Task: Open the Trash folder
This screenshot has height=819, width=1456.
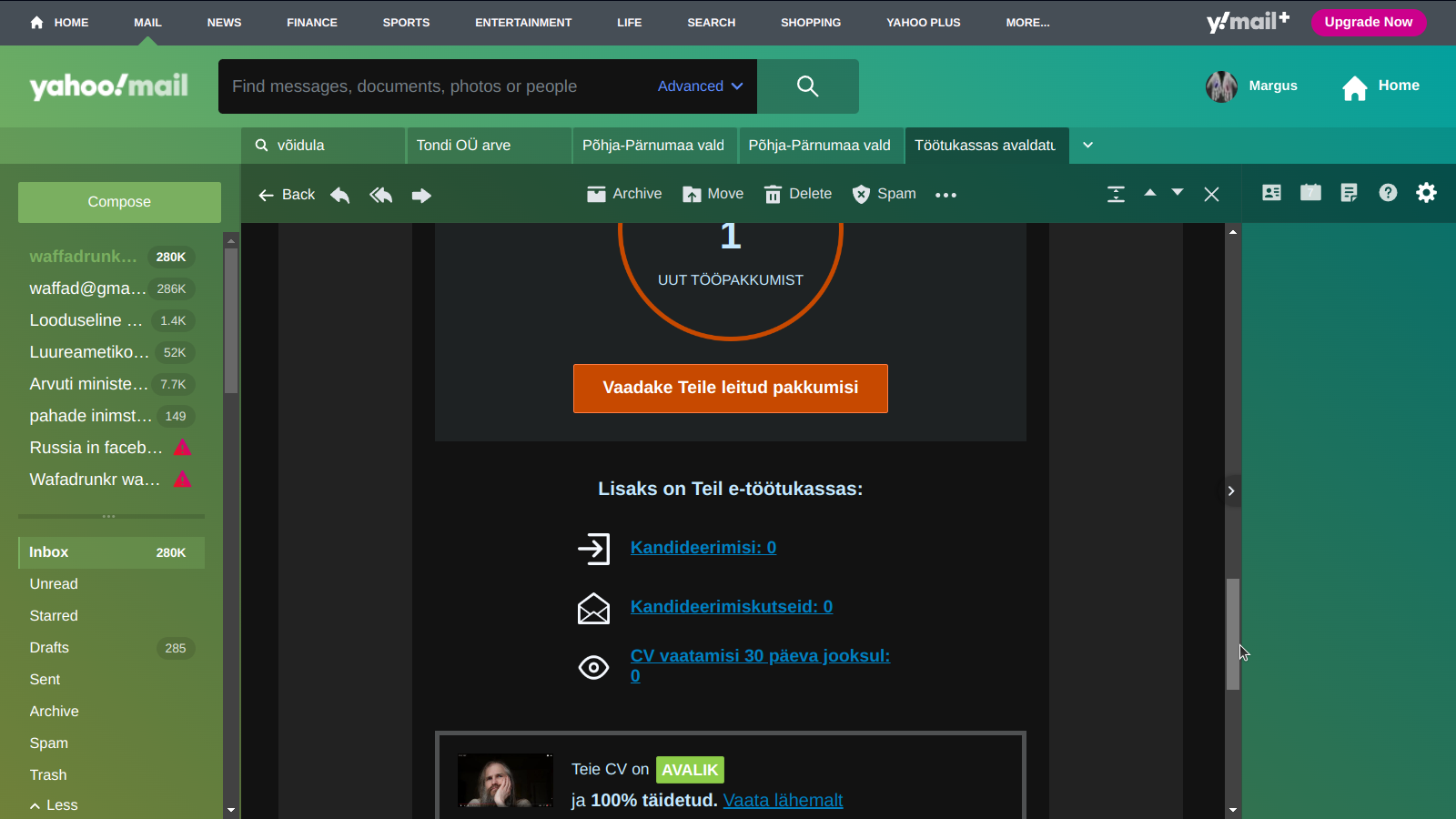Action: pyautogui.click(x=48, y=775)
